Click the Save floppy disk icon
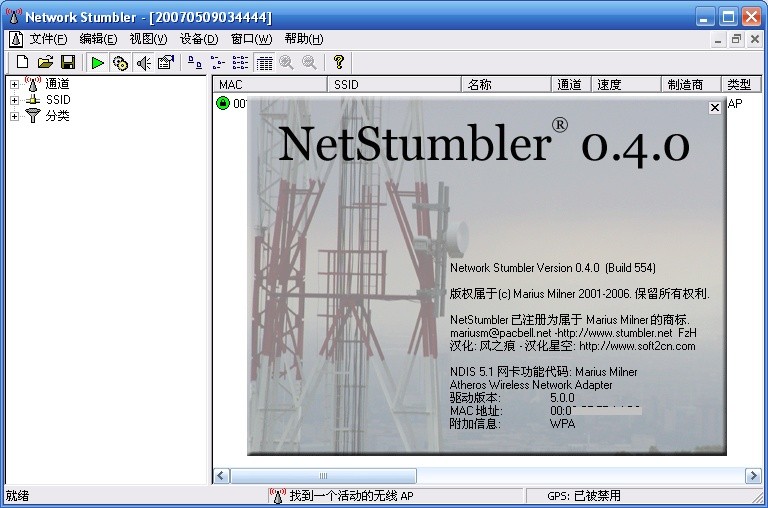768x508 pixels. 68,63
